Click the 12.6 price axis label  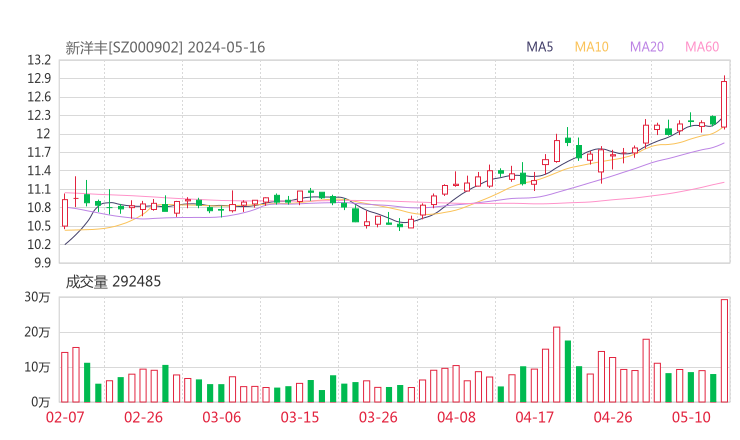[x=39, y=97]
